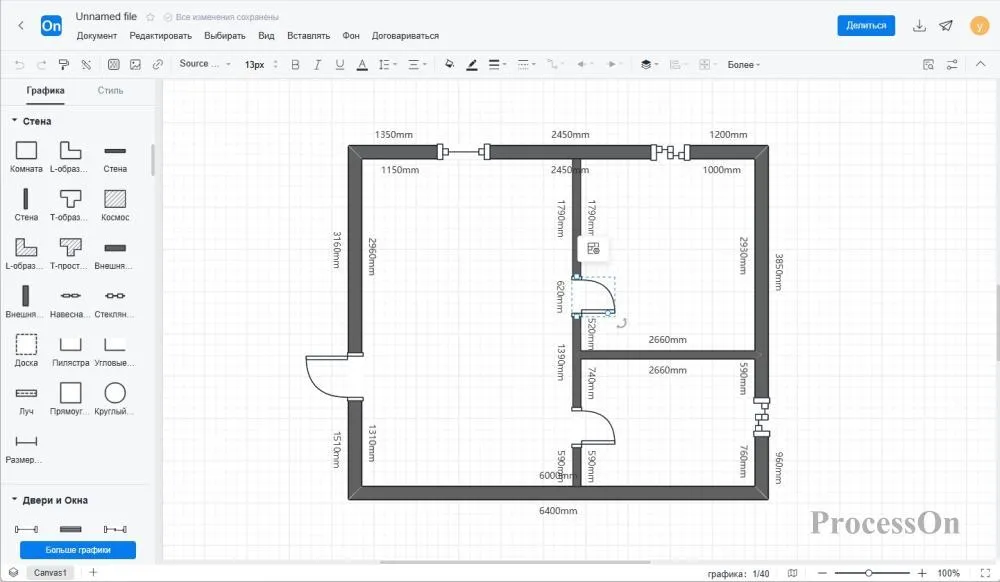Click the paper plane publish icon
Screen dimensions: 1000x582
click(x=946, y=25)
